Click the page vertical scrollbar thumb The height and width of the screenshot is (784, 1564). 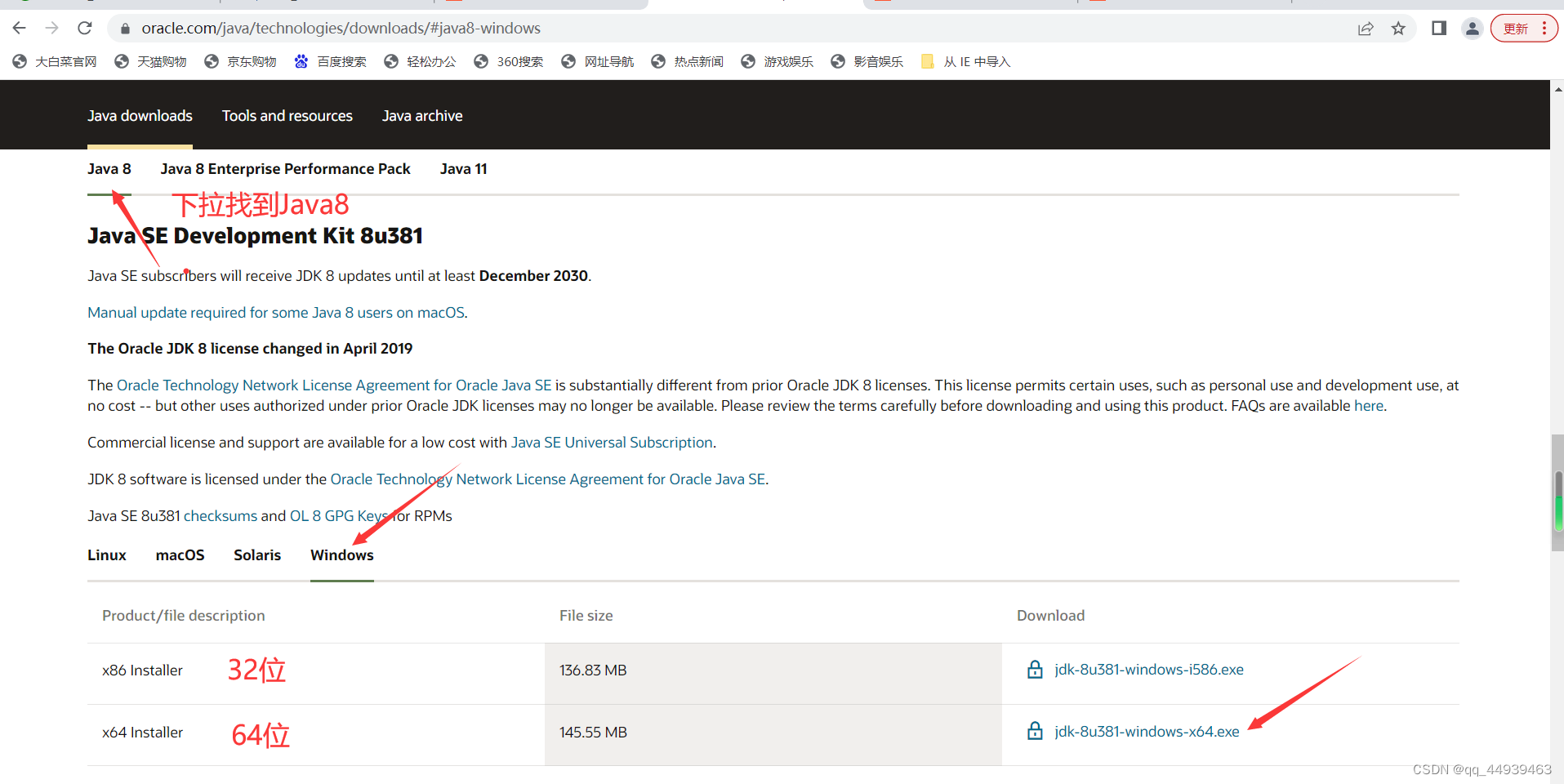[1557, 493]
